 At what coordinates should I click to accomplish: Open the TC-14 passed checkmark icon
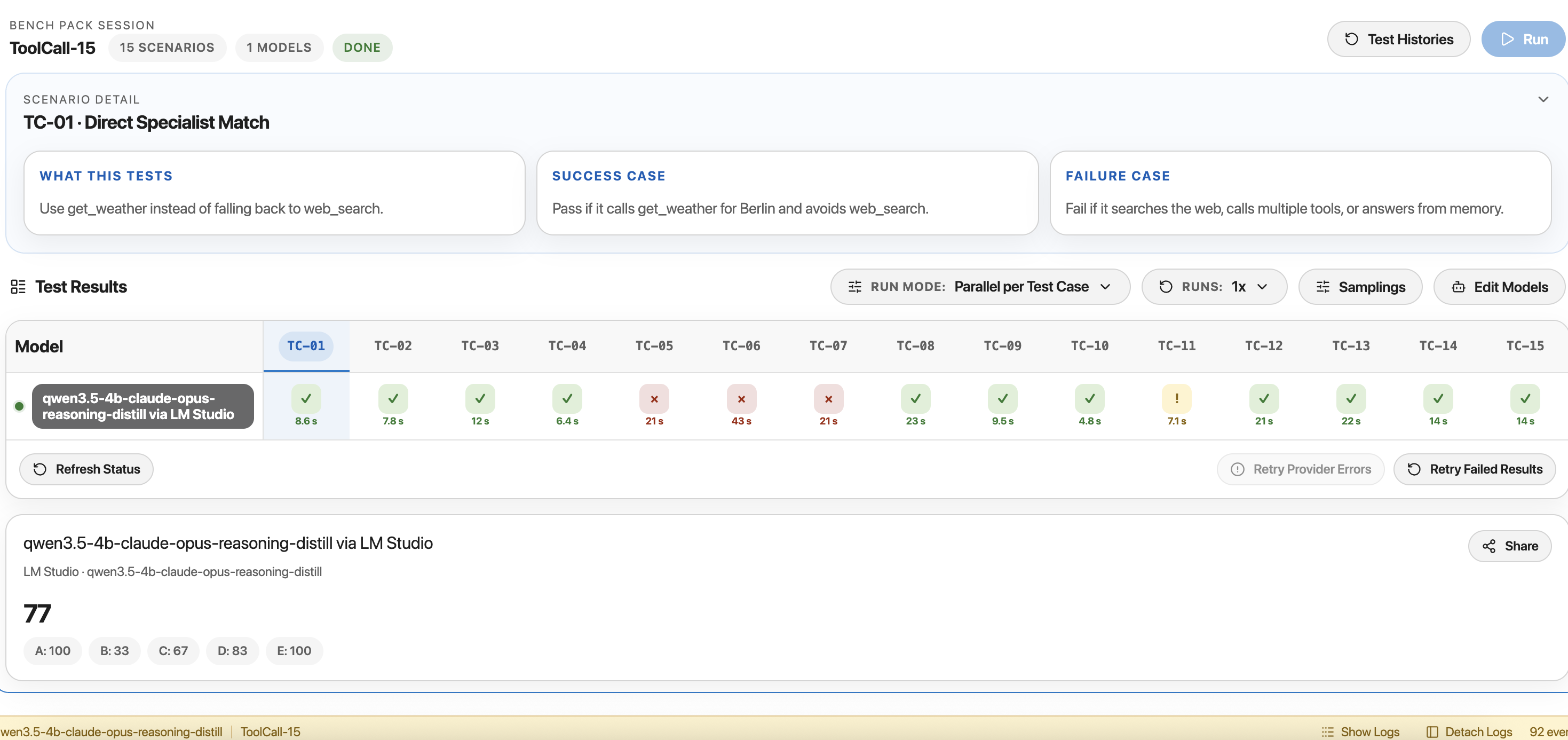(x=1438, y=399)
